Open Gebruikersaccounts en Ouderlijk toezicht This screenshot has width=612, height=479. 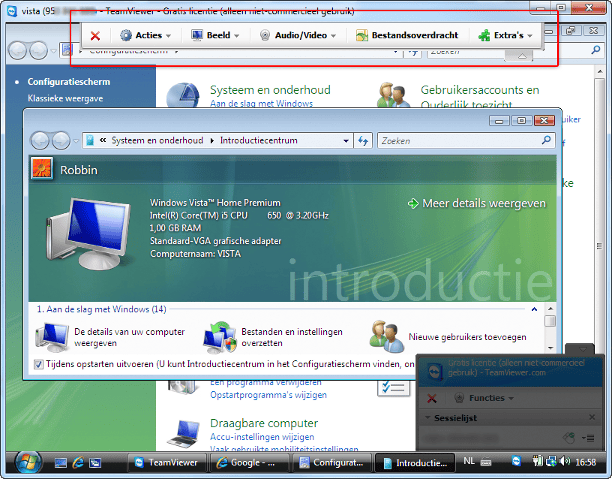pyautogui.click(x=480, y=97)
